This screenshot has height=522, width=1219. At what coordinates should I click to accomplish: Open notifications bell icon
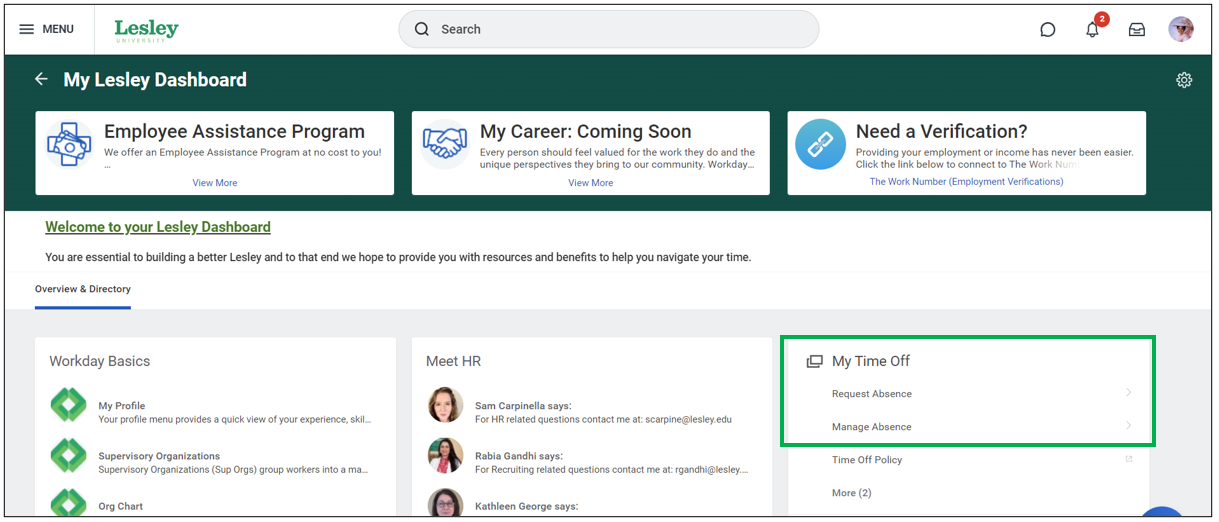[x=1093, y=29]
